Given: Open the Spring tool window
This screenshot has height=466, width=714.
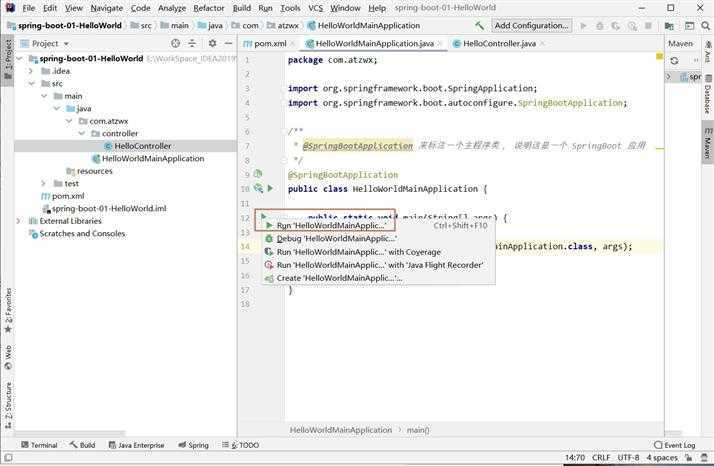Looking at the screenshot, I should point(194,445).
